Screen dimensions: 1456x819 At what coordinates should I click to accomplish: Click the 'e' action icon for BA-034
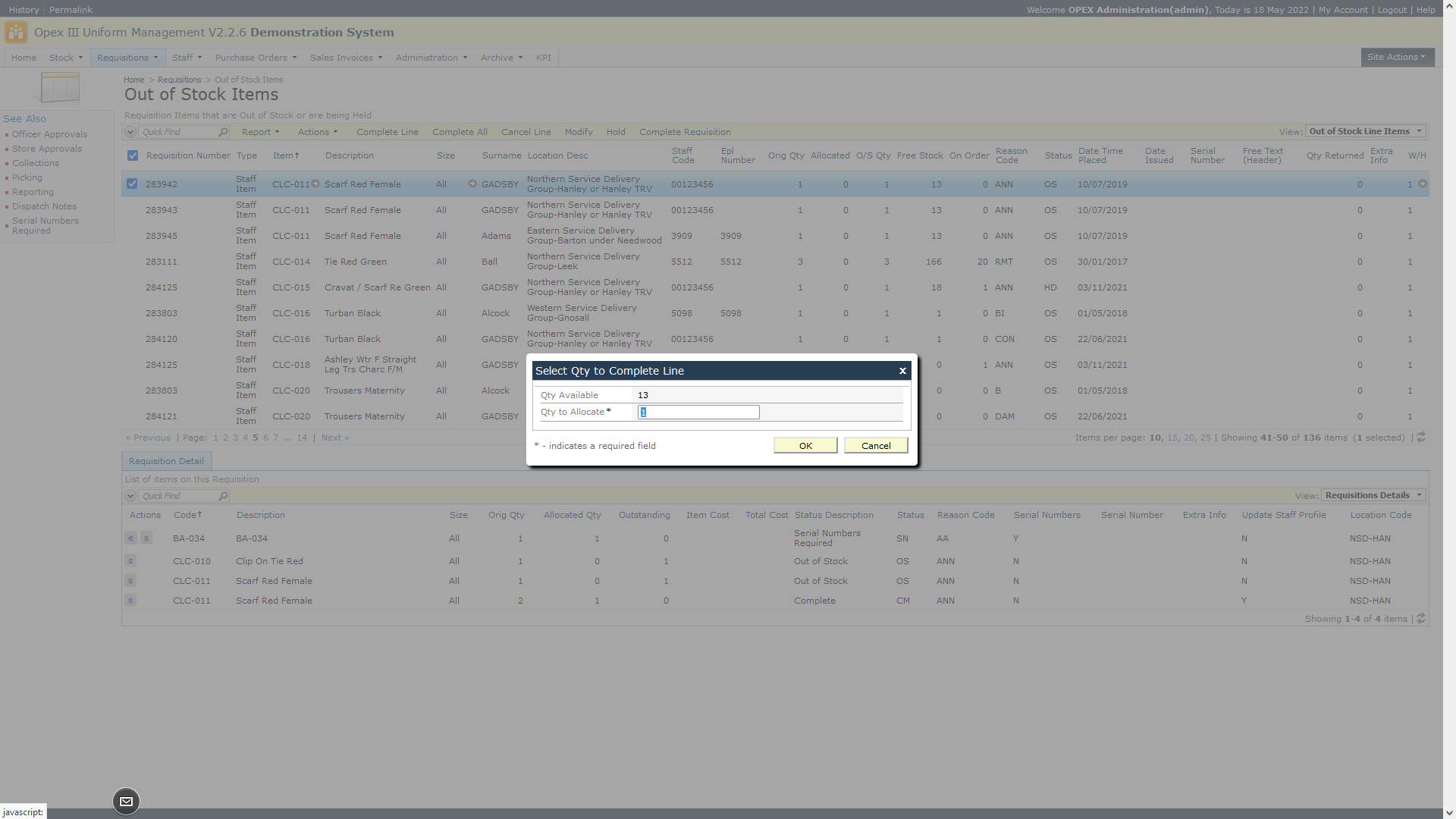[x=130, y=538]
